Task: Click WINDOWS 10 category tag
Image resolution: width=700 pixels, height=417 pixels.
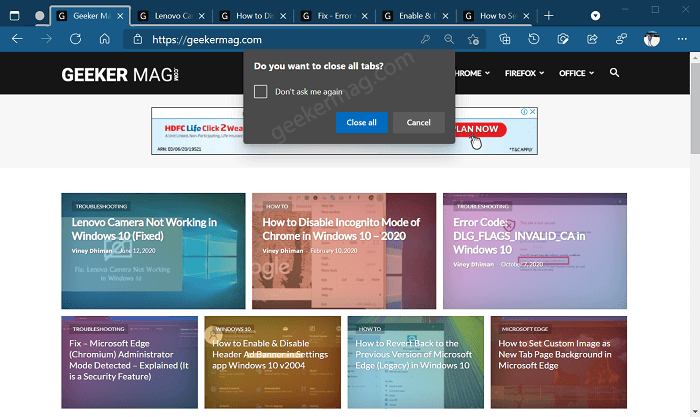Action: click(233, 329)
